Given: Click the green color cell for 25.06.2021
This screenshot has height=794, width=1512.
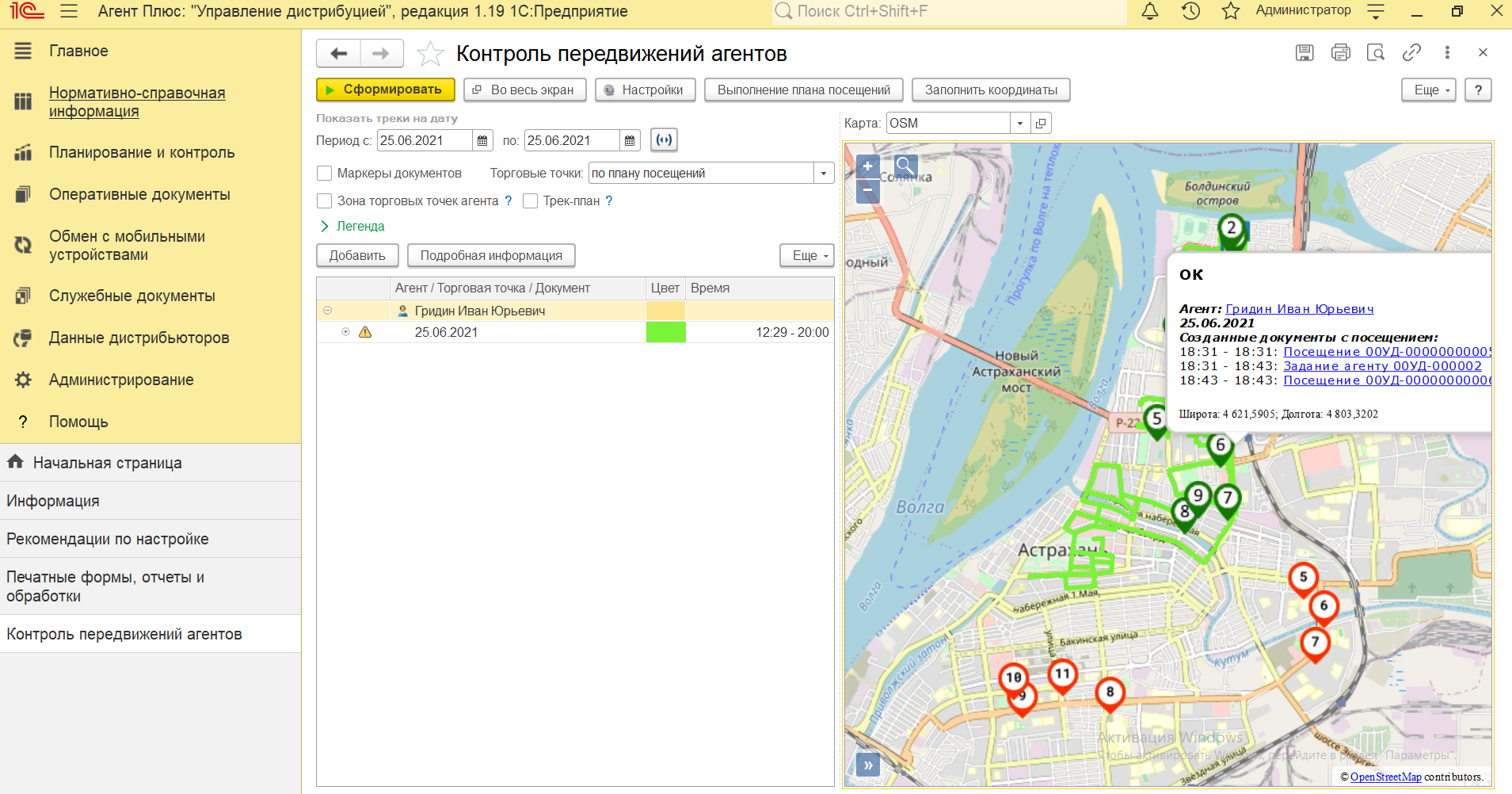Looking at the screenshot, I should 665,332.
